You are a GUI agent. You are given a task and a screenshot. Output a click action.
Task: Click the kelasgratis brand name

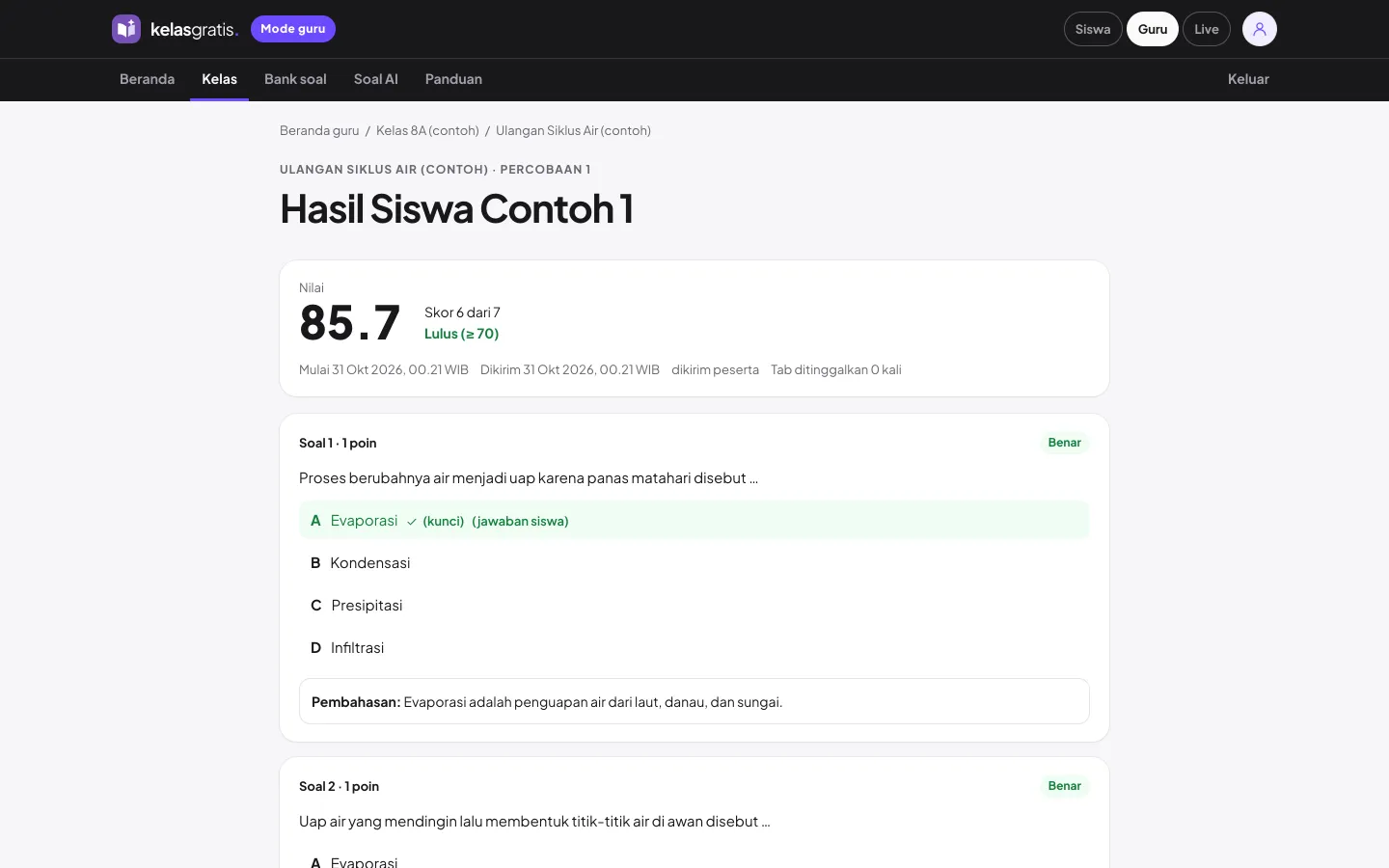pyautogui.click(x=194, y=30)
